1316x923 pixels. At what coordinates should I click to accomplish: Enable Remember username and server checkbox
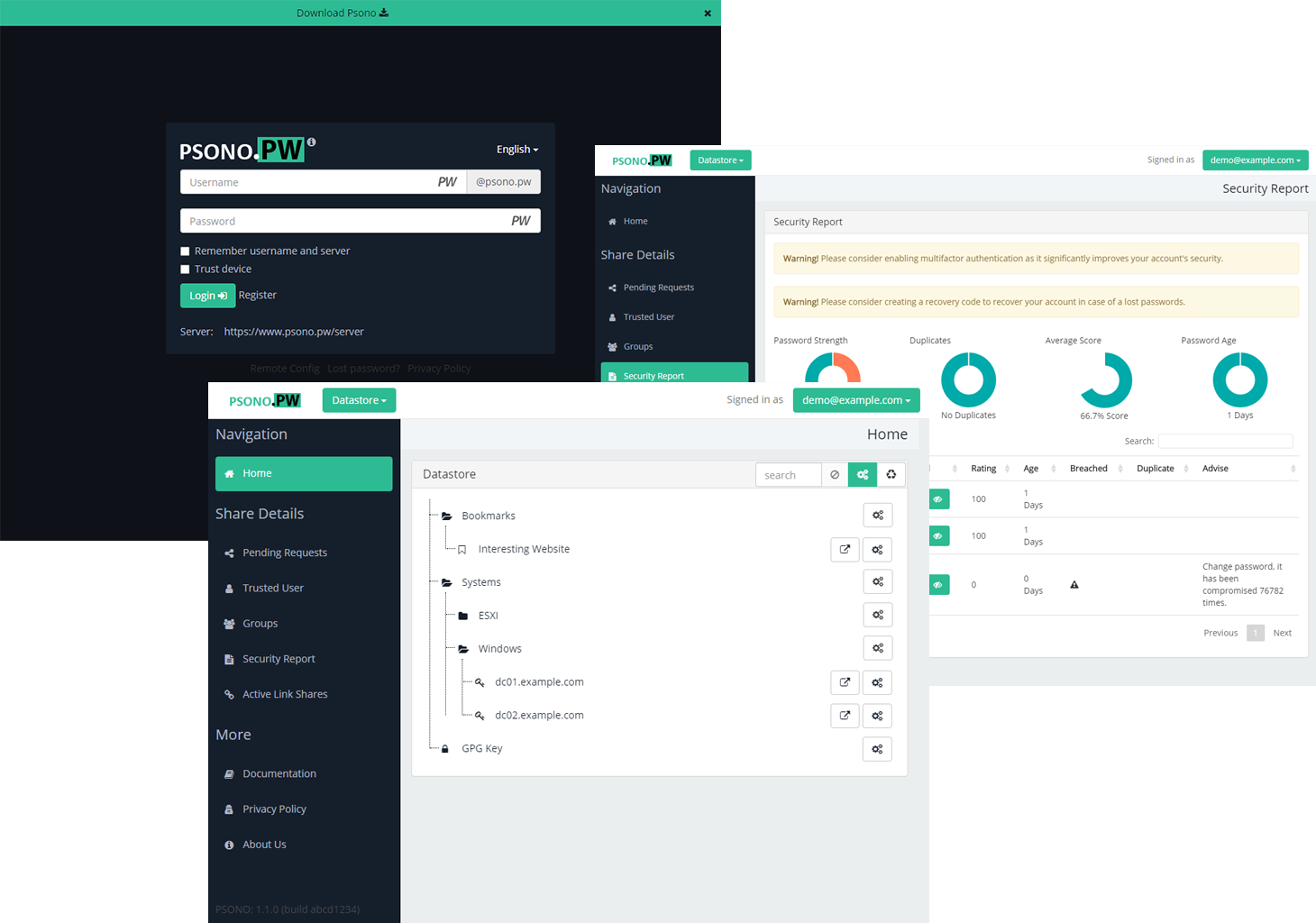pos(185,251)
